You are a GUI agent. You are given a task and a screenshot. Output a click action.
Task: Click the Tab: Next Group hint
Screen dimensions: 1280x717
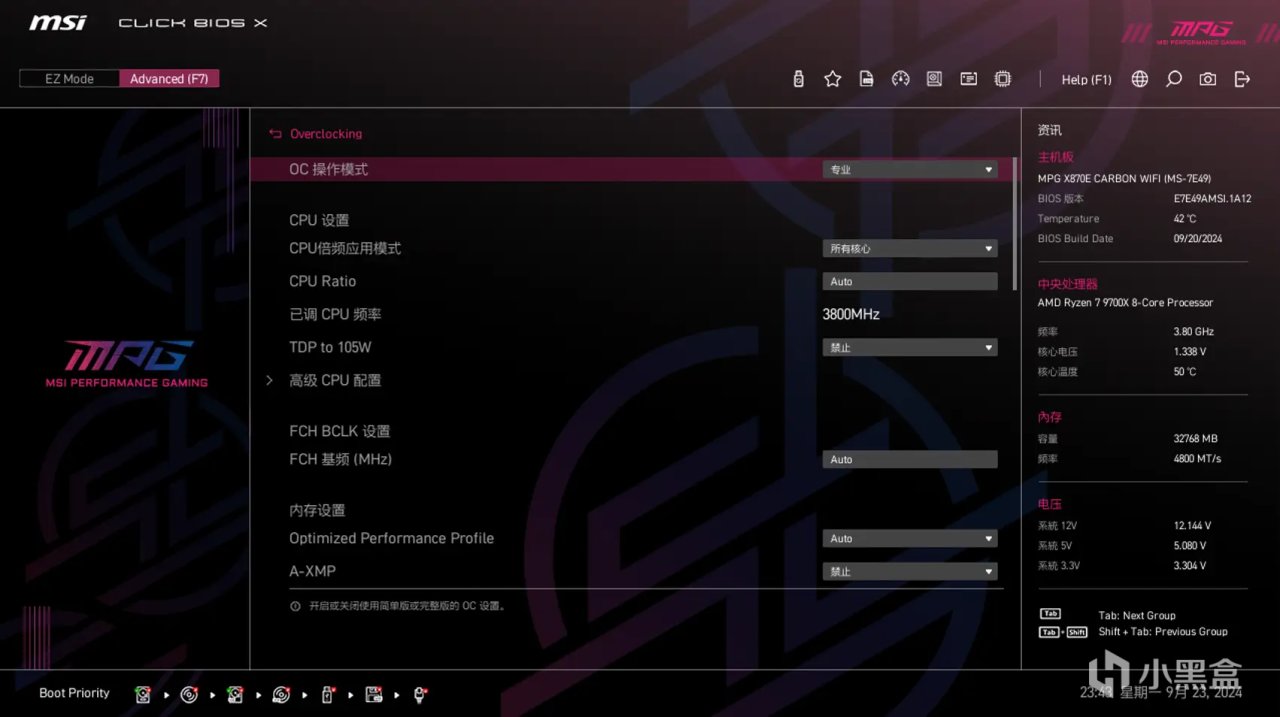[x=1137, y=616]
